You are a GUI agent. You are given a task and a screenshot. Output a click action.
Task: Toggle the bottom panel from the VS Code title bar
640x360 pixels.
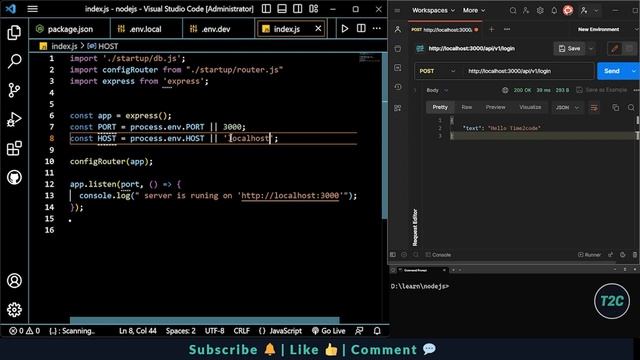point(282,9)
